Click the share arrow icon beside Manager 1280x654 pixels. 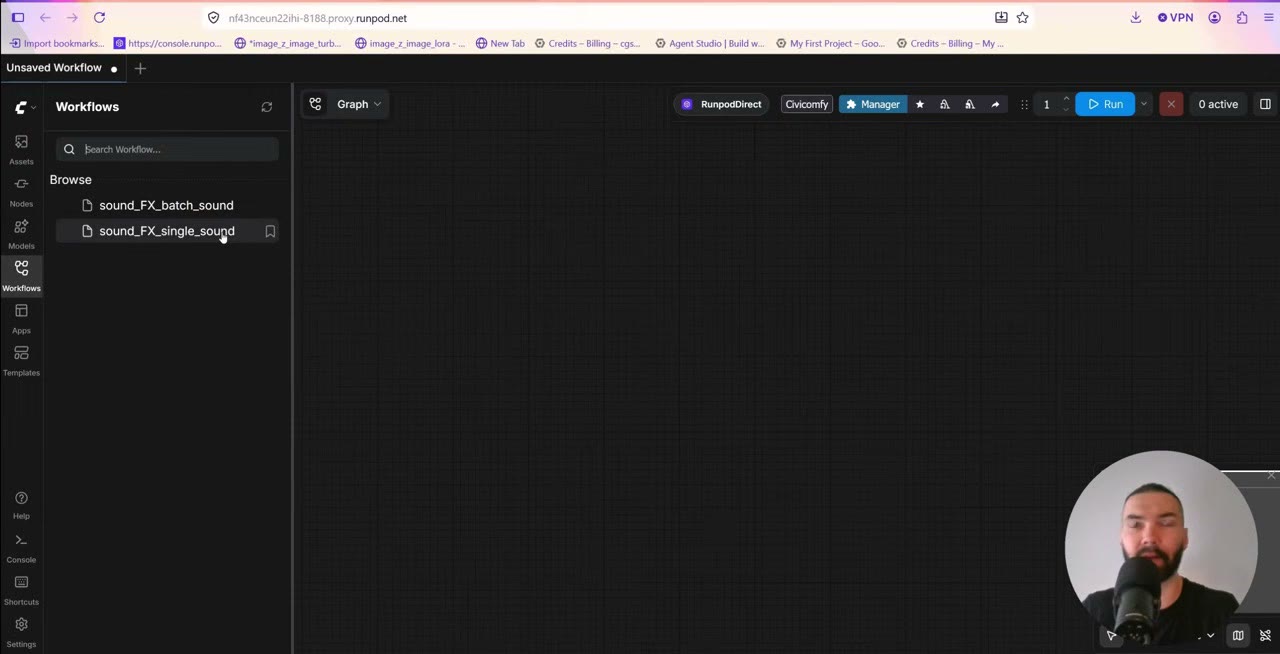[x=995, y=104]
